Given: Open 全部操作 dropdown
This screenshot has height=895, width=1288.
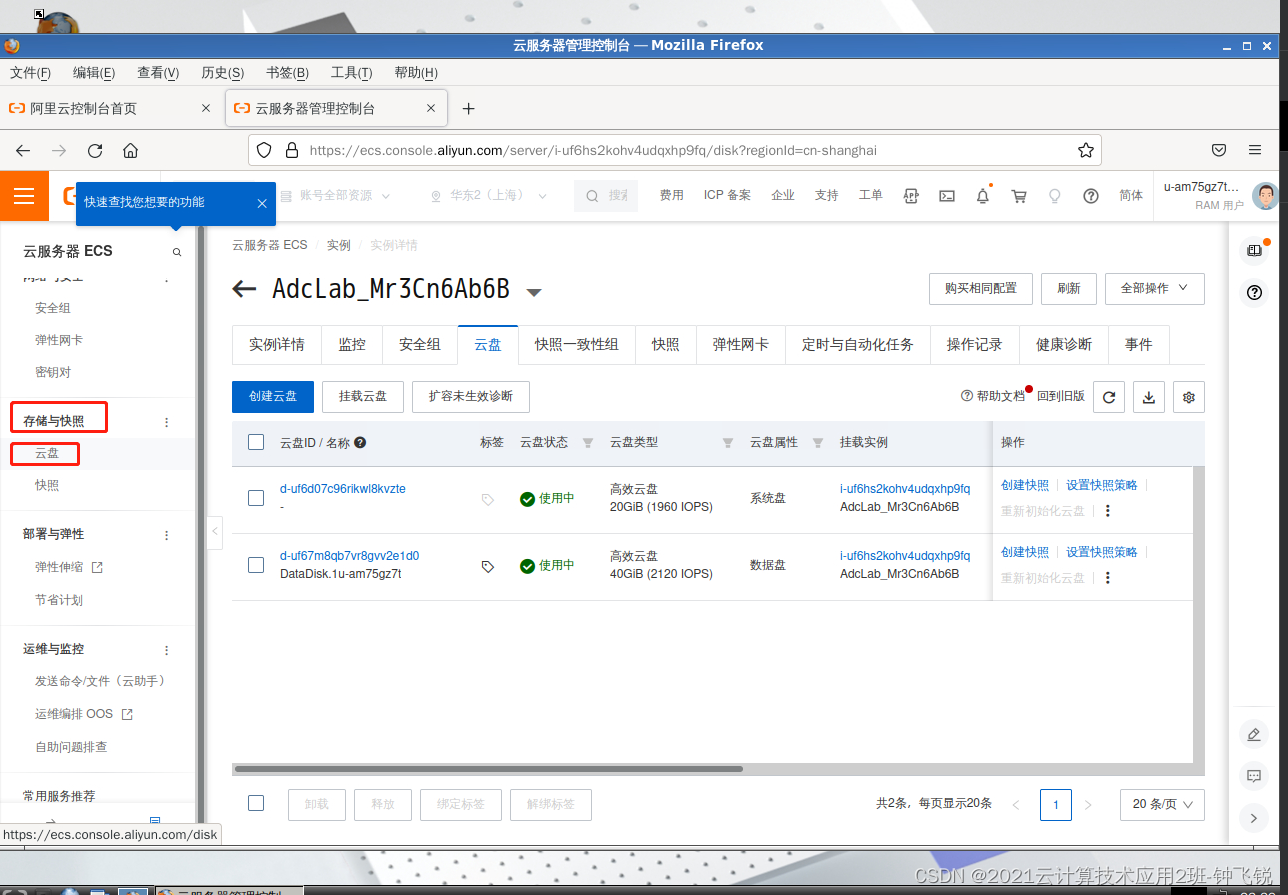Looking at the screenshot, I should (1155, 288).
